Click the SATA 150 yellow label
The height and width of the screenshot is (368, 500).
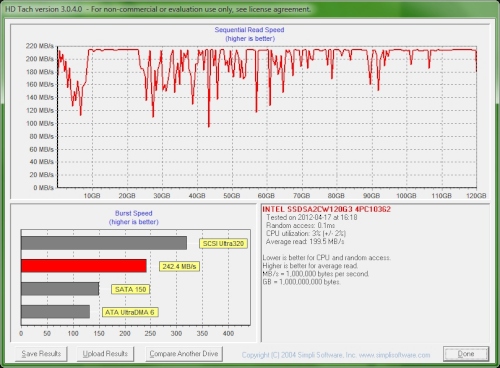click(x=131, y=289)
